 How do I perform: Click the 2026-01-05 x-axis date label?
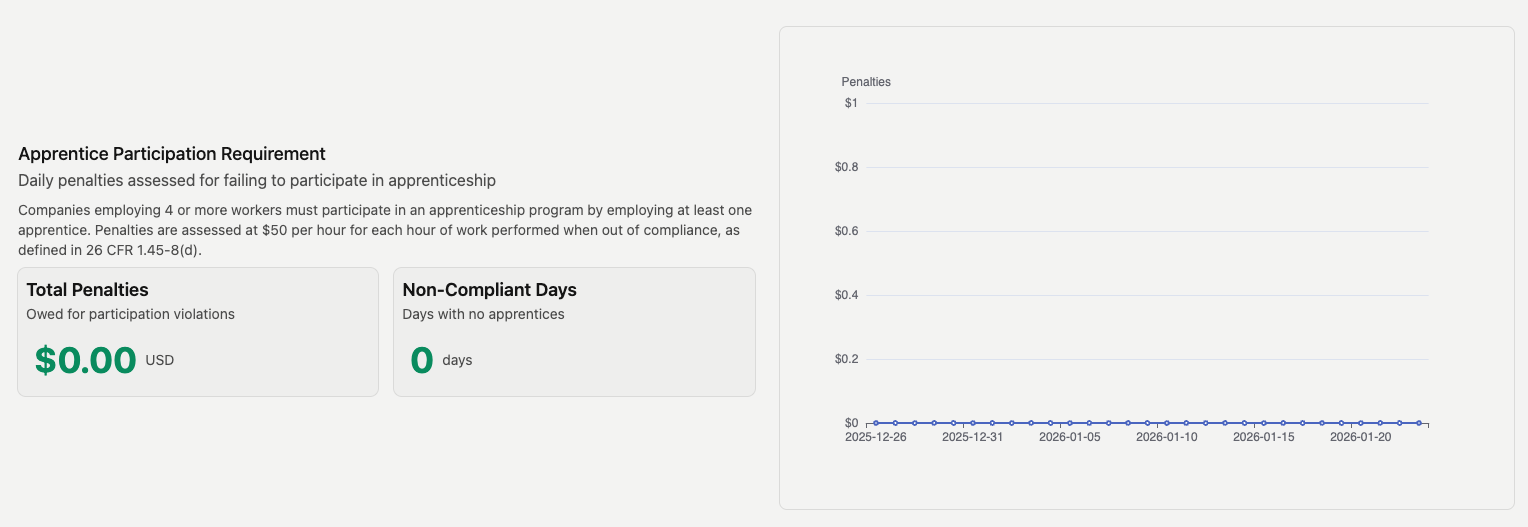[x=1070, y=437]
